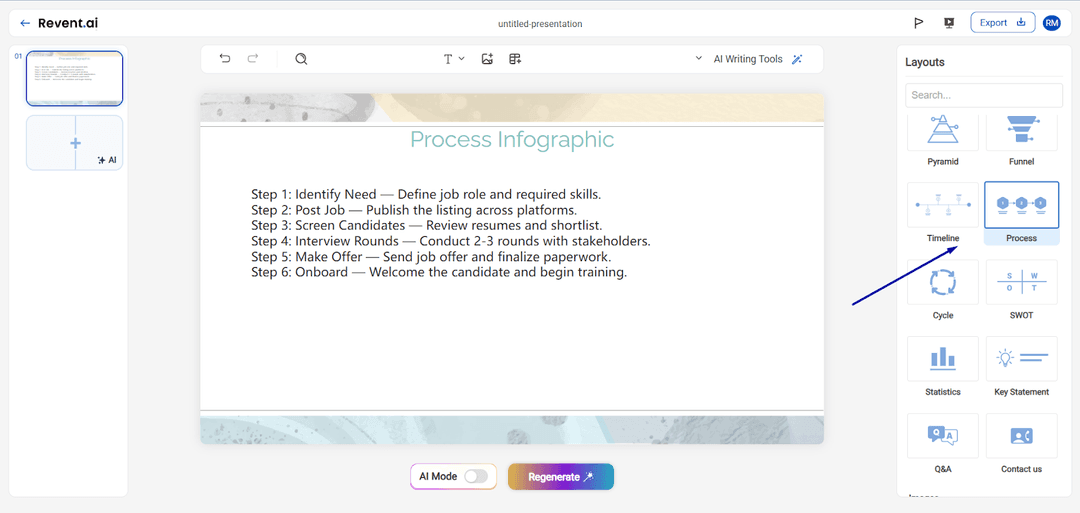Image resolution: width=1080 pixels, height=513 pixels.
Task: Click the undo arrow in the toolbar
Action: [225, 59]
